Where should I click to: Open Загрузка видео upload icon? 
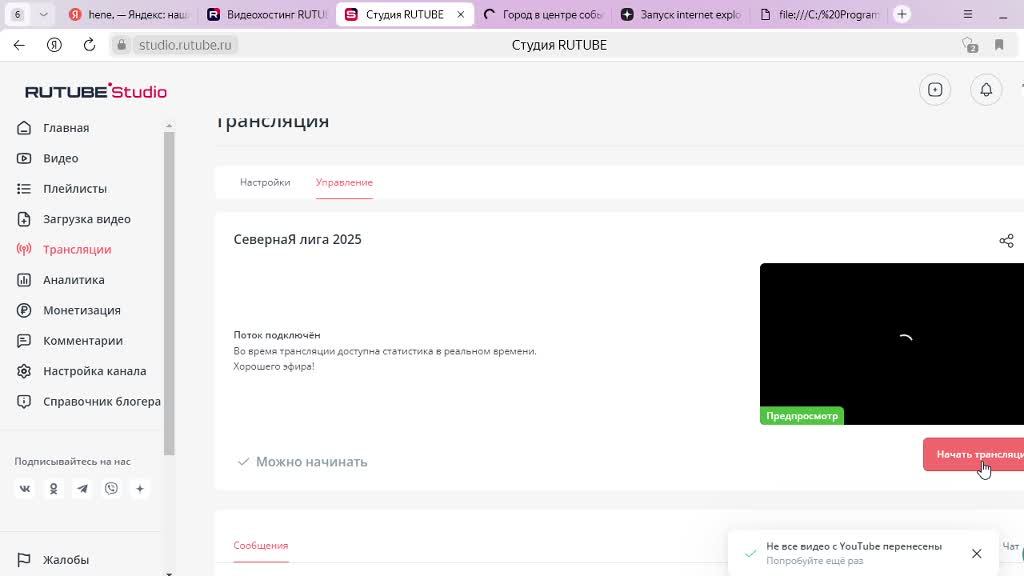pyautogui.click(x=24, y=219)
